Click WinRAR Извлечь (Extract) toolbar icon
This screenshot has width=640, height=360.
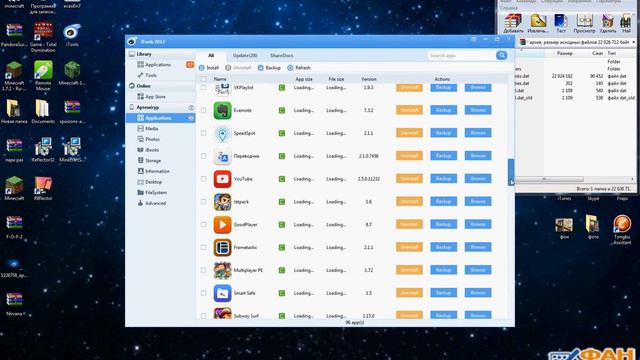[x=538, y=23]
